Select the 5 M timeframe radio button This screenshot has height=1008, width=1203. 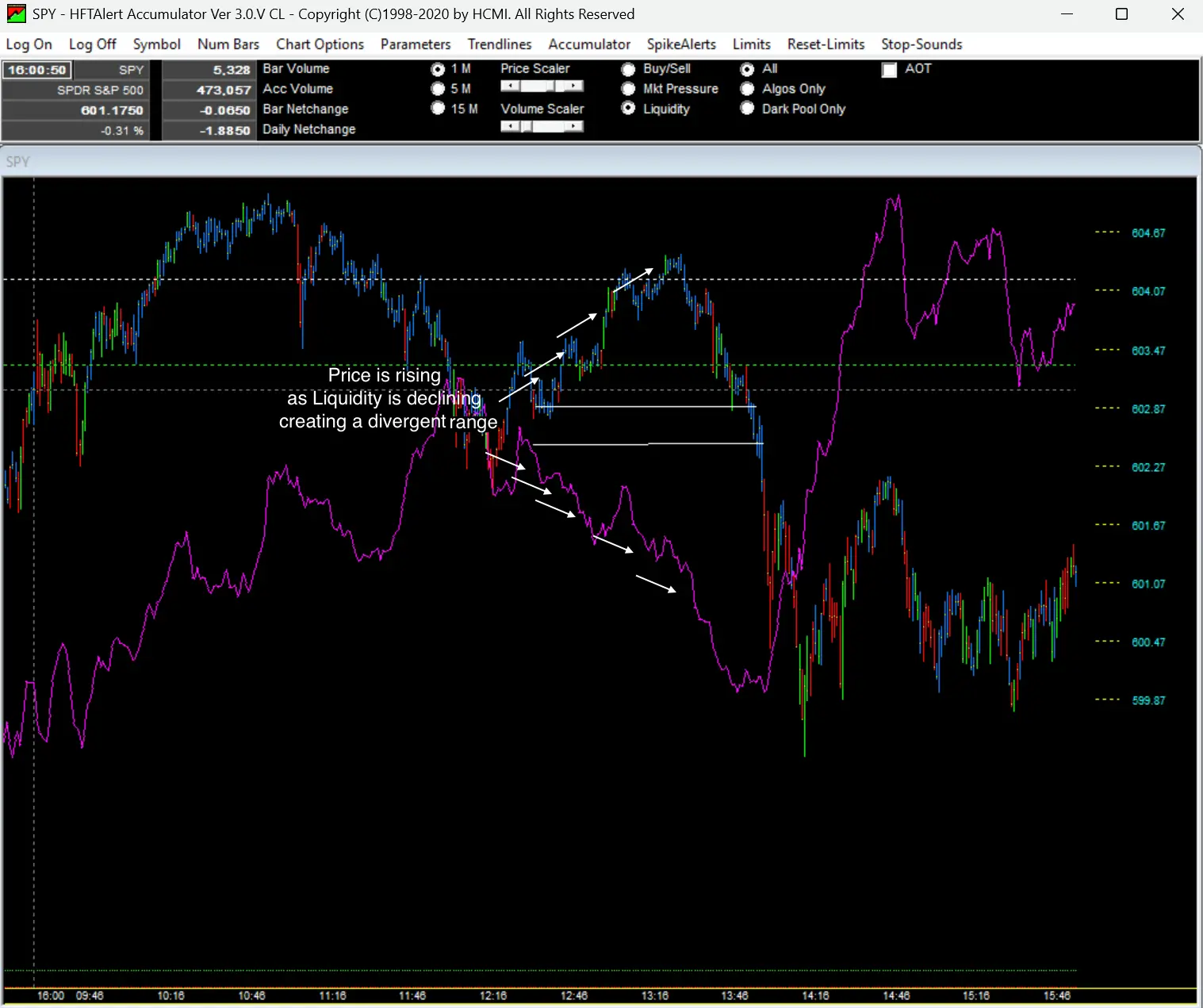[x=438, y=89]
